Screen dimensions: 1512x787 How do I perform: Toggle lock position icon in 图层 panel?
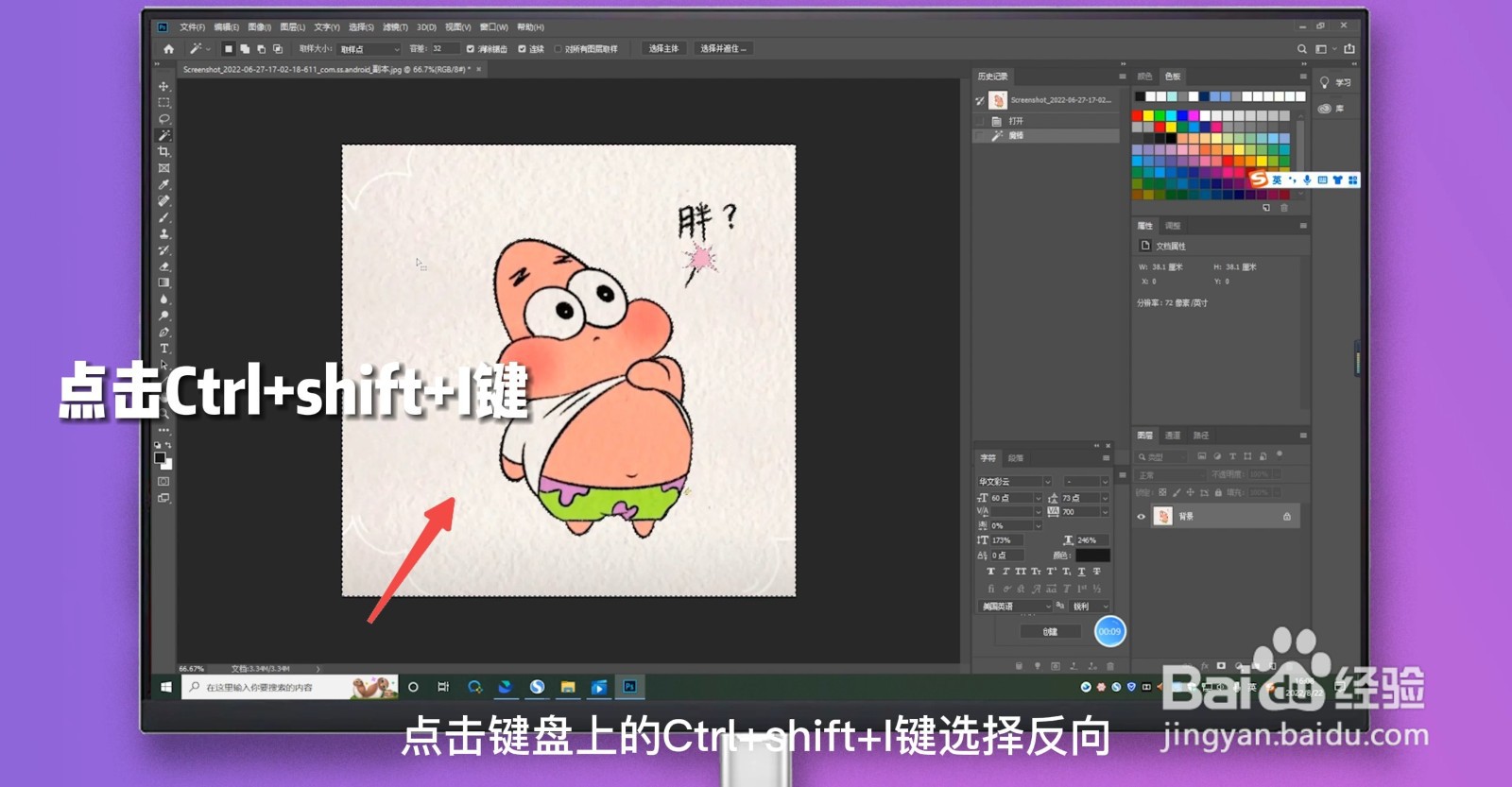coord(1190,492)
